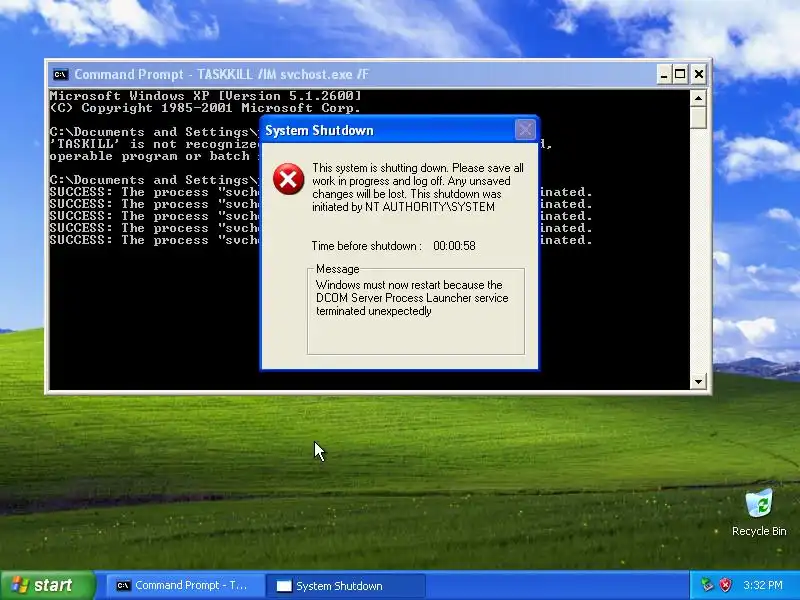Switch to Command Prompt taskbar button
The height and width of the screenshot is (600, 800).
[183, 585]
